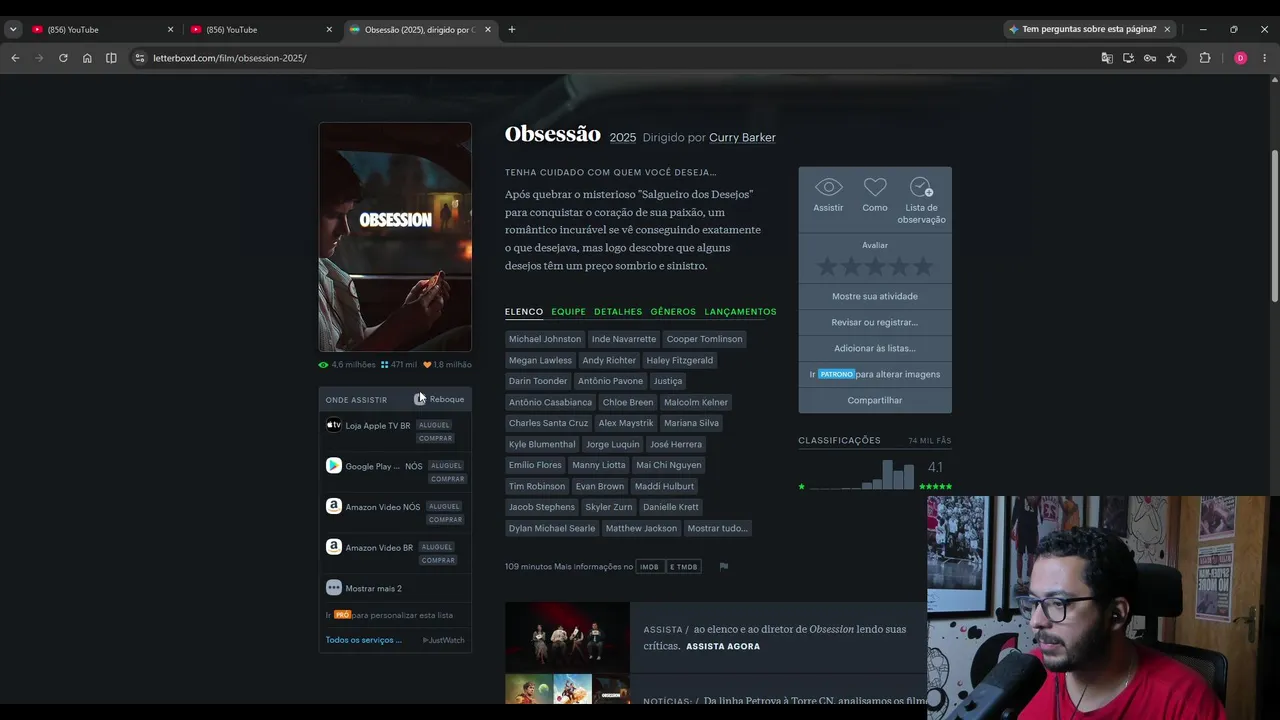Reload the page
Viewport: 1280px width, 720px height.
point(63,58)
